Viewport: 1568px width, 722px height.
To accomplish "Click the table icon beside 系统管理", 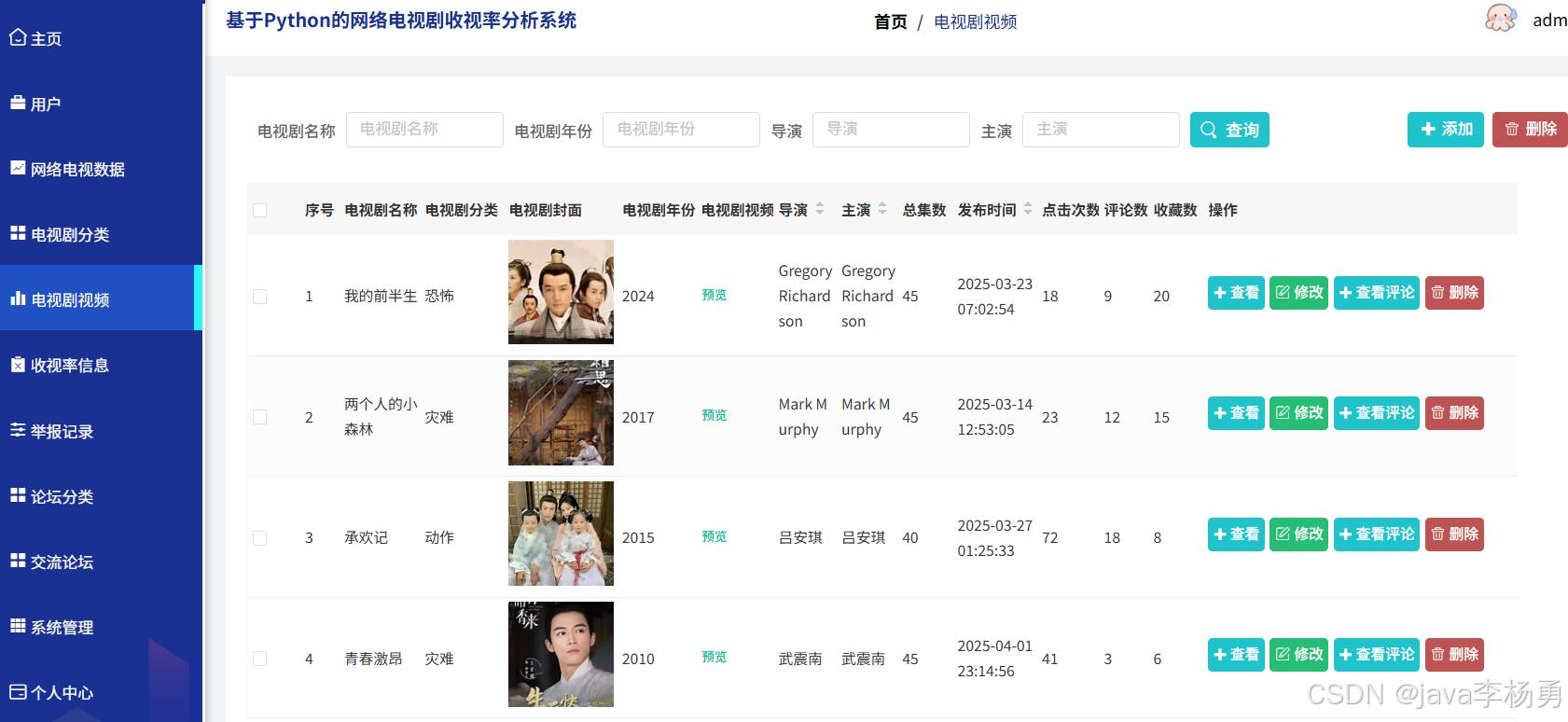I will click(x=18, y=626).
